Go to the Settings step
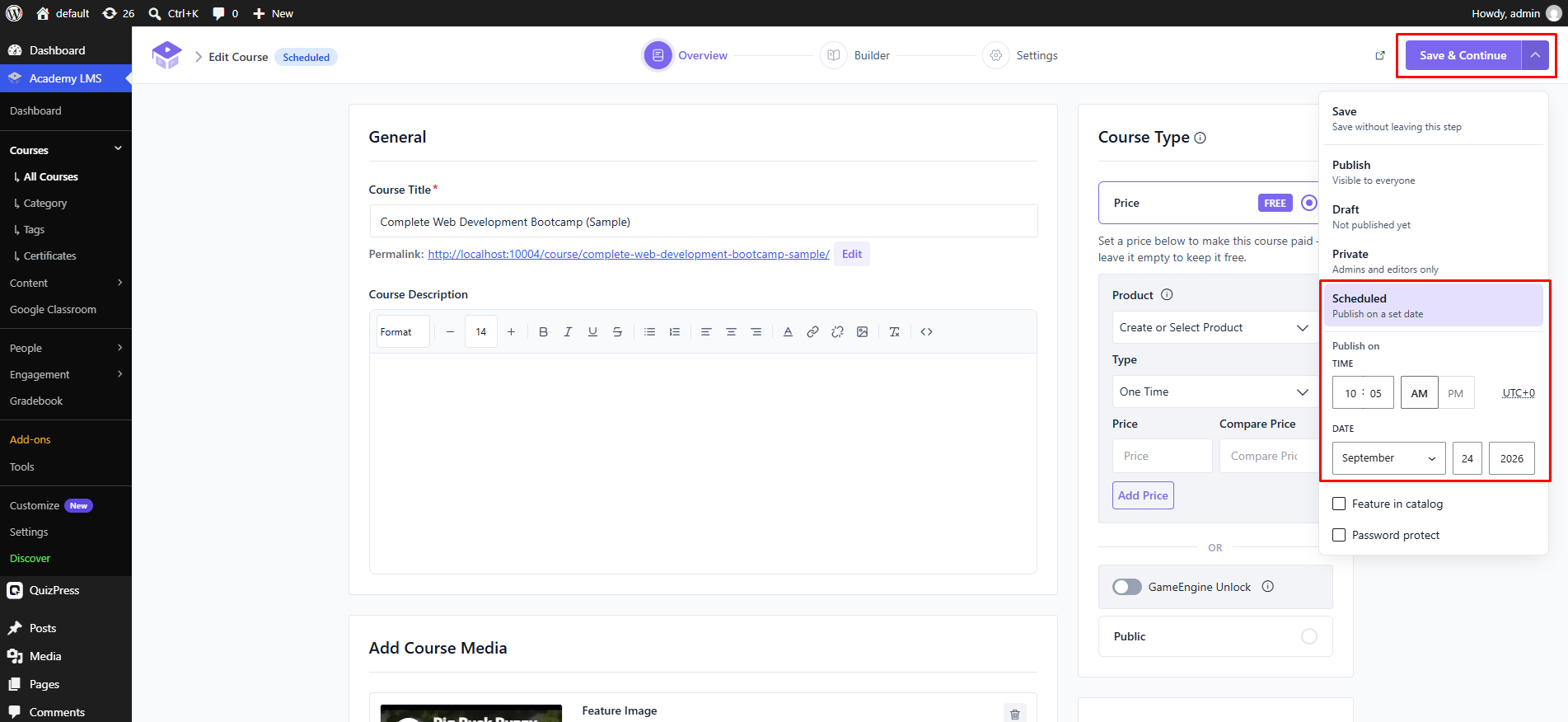1568x722 pixels. pos(1020,55)
